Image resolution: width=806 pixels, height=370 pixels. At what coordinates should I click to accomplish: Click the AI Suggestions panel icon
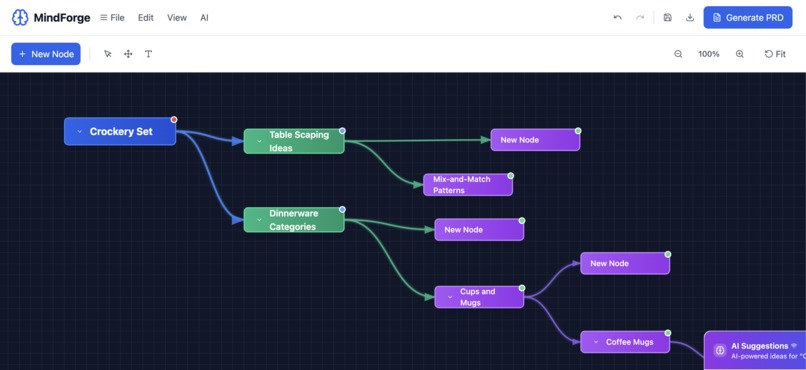[x=720, y=350]
